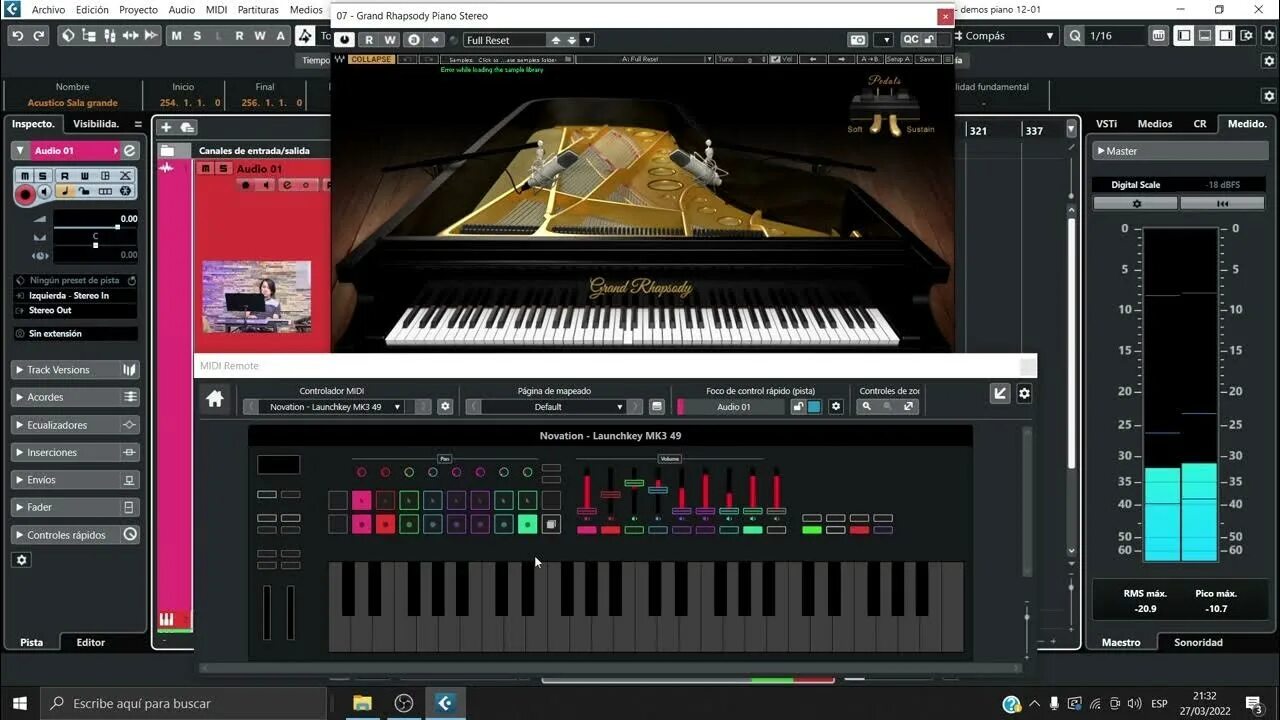Toggle plugin write automation W button

pyautogui.click(x=390, y=40)
